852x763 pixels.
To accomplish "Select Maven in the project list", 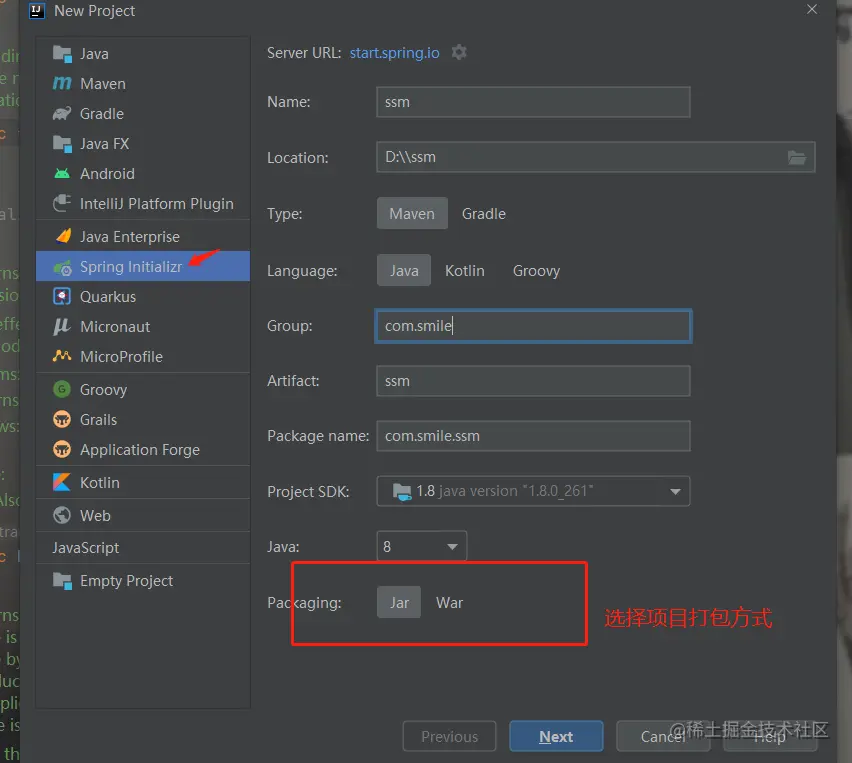I will pos(143,84).
